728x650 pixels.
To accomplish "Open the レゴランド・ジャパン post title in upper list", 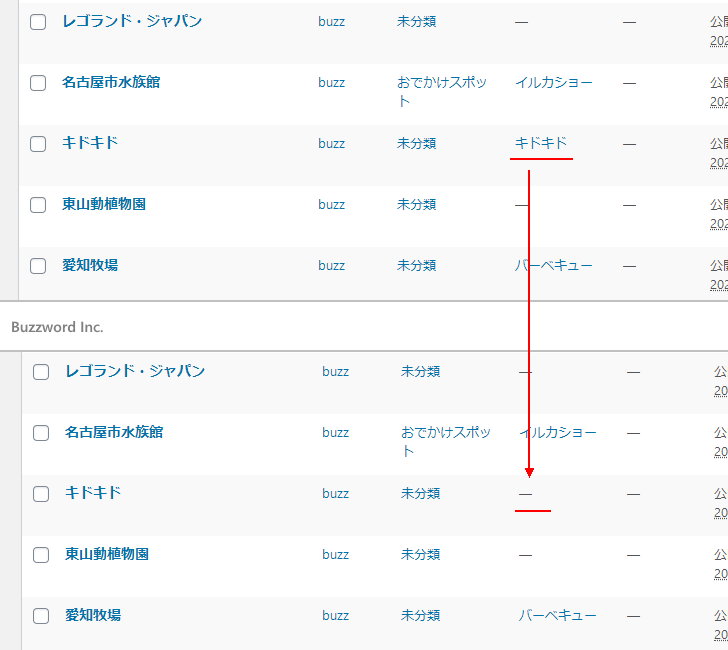I will pyautogui.click(x=132, y=21).
